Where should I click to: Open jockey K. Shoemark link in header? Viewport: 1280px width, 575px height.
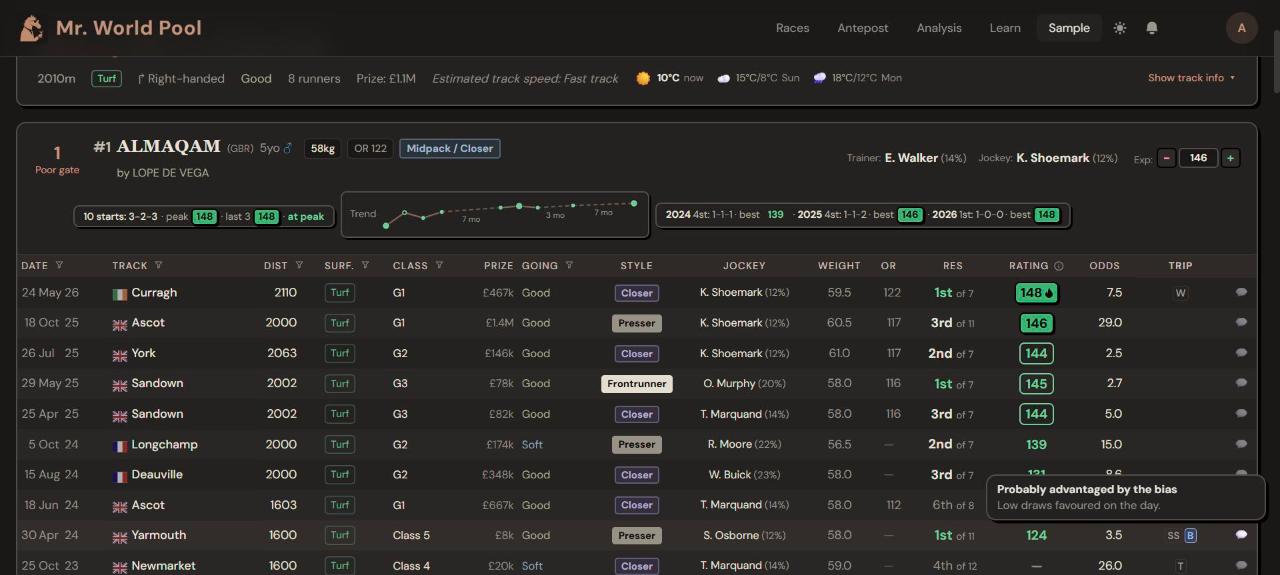(1053, 158)
